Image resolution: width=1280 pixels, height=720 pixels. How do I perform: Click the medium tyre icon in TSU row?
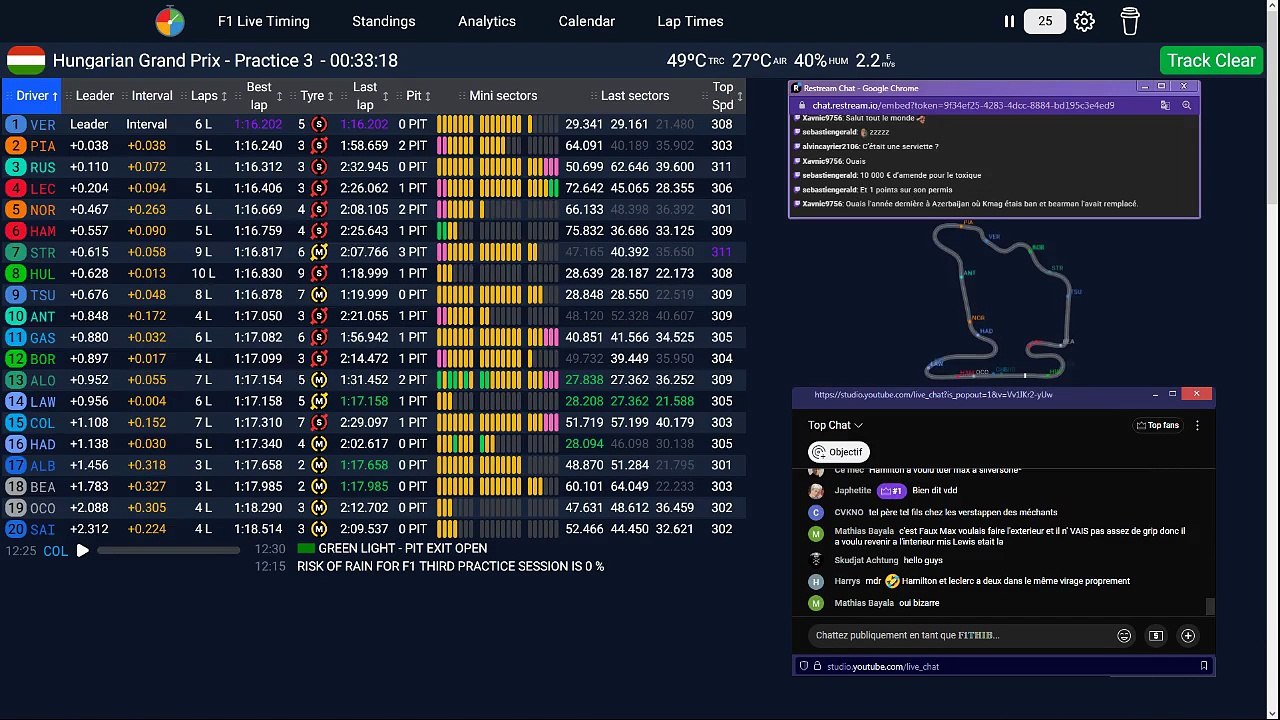point(319,295)
